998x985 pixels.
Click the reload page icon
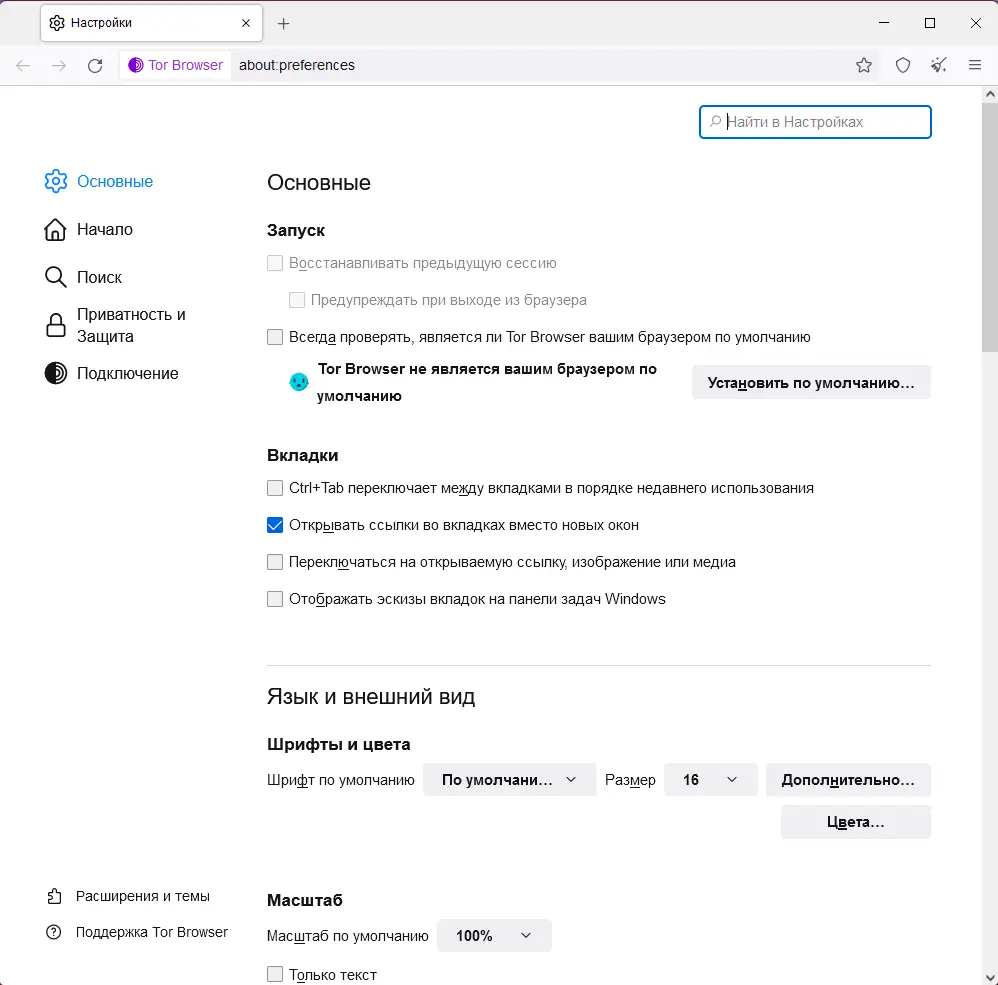point(95,66)
